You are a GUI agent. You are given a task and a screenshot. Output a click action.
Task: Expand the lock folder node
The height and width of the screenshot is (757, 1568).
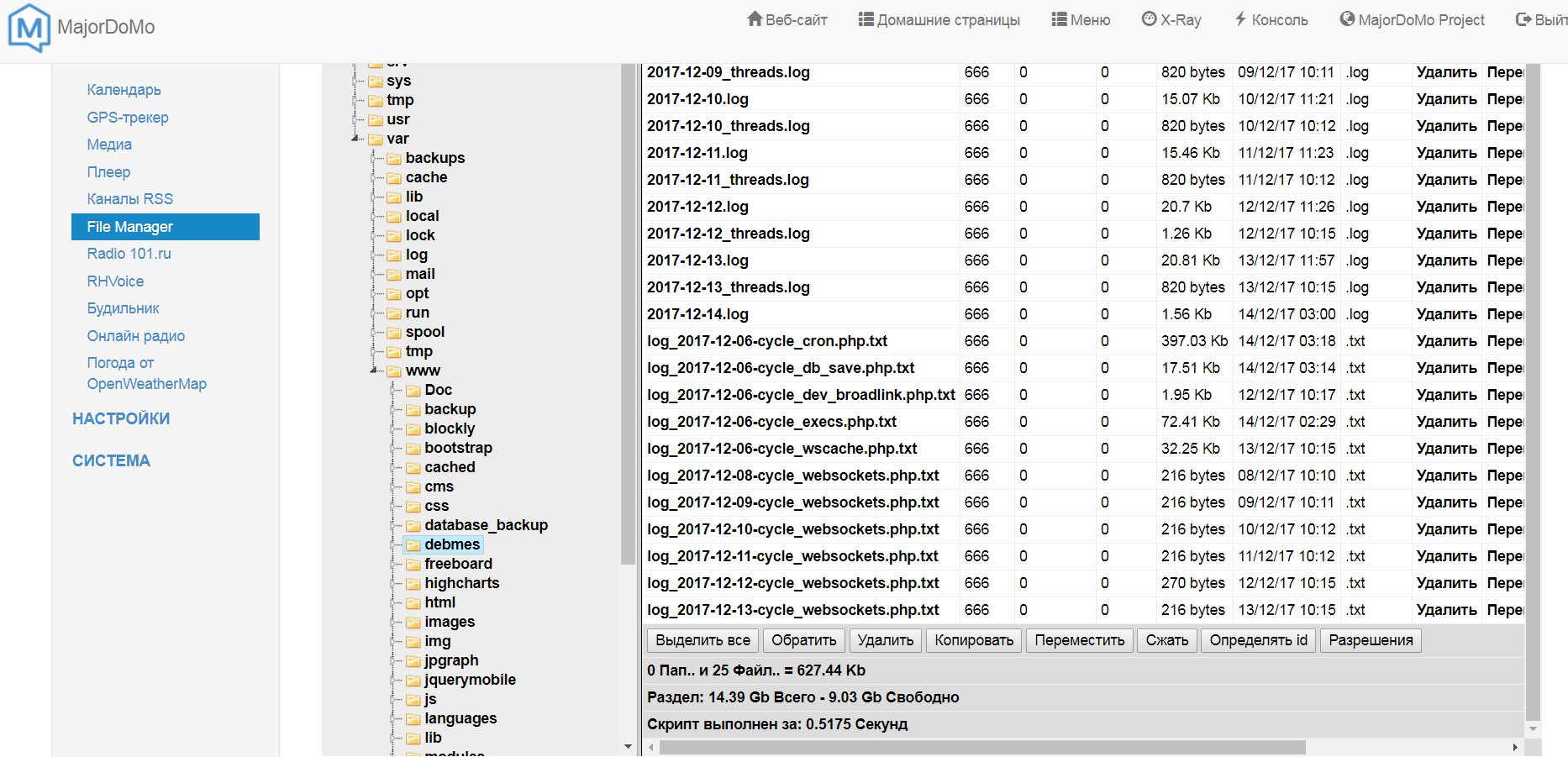pyautogui.click(x=374, y=236)
